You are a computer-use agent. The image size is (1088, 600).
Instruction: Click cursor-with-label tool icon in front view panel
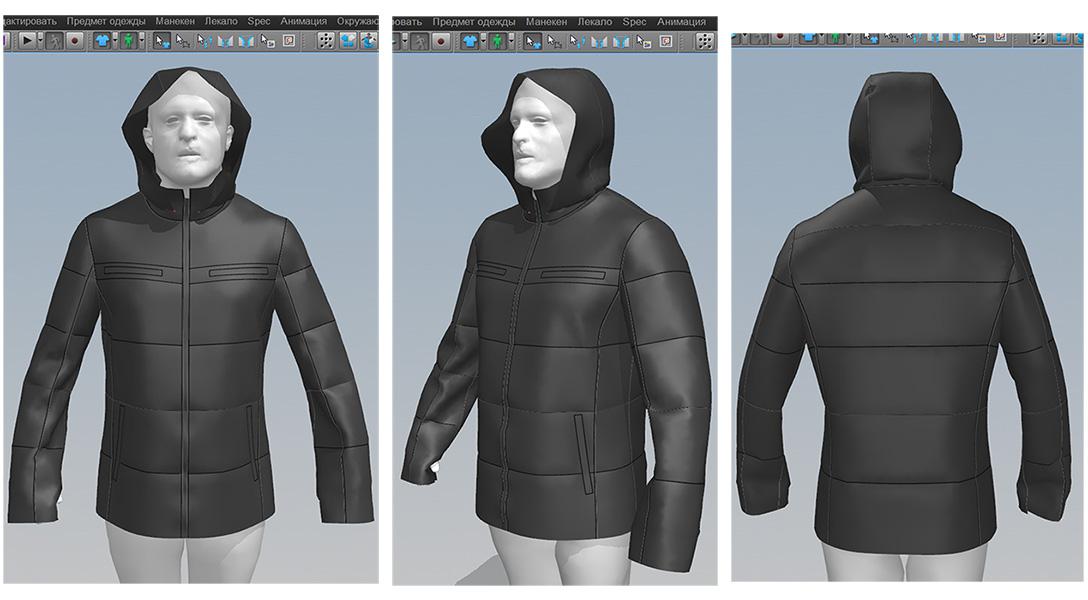pyautogui.click(x=268, y=40)
